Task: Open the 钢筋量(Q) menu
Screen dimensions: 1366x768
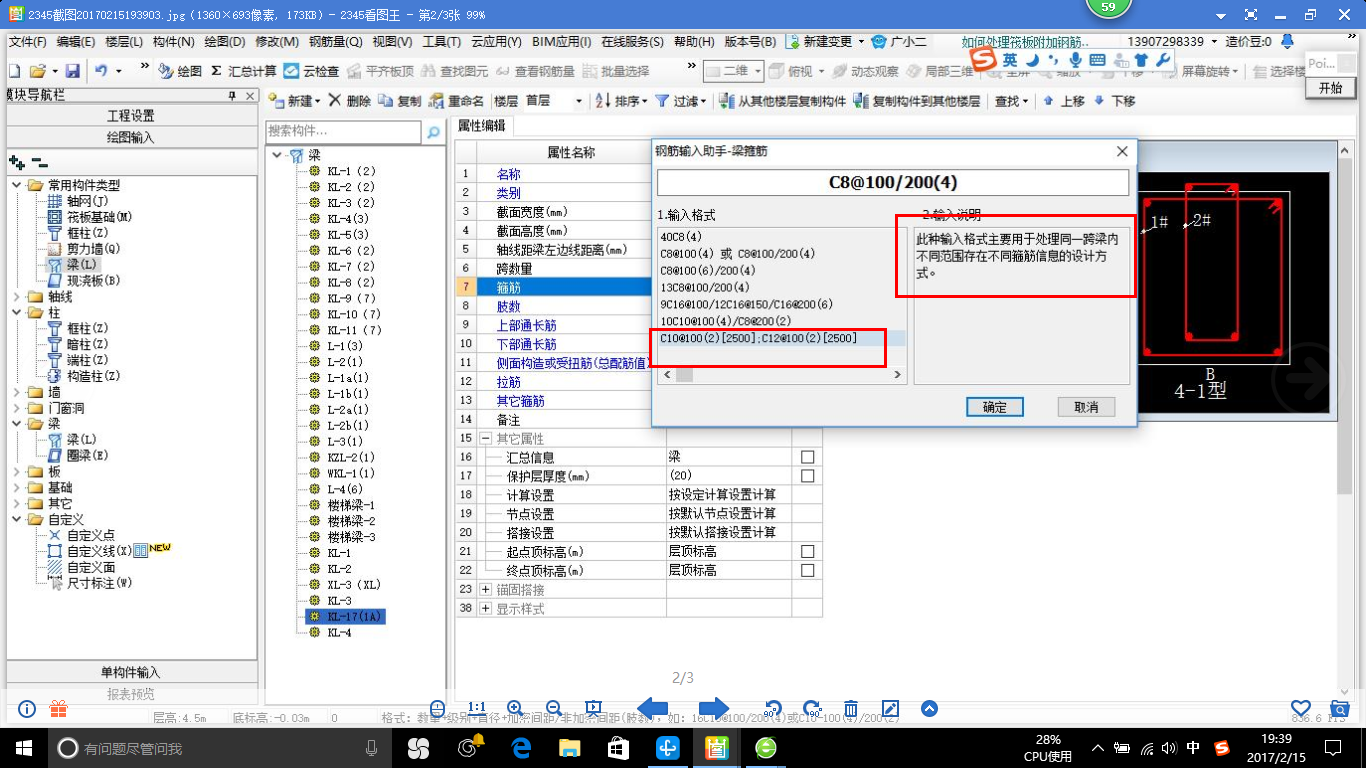Action: (335, 42)
